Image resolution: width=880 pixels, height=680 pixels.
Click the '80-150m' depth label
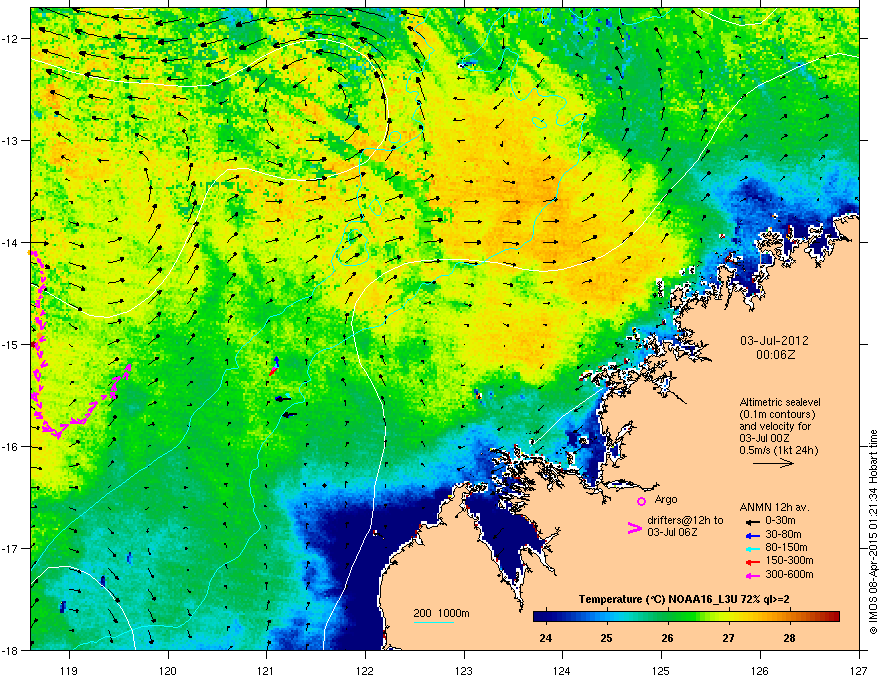tap(786, 547)
